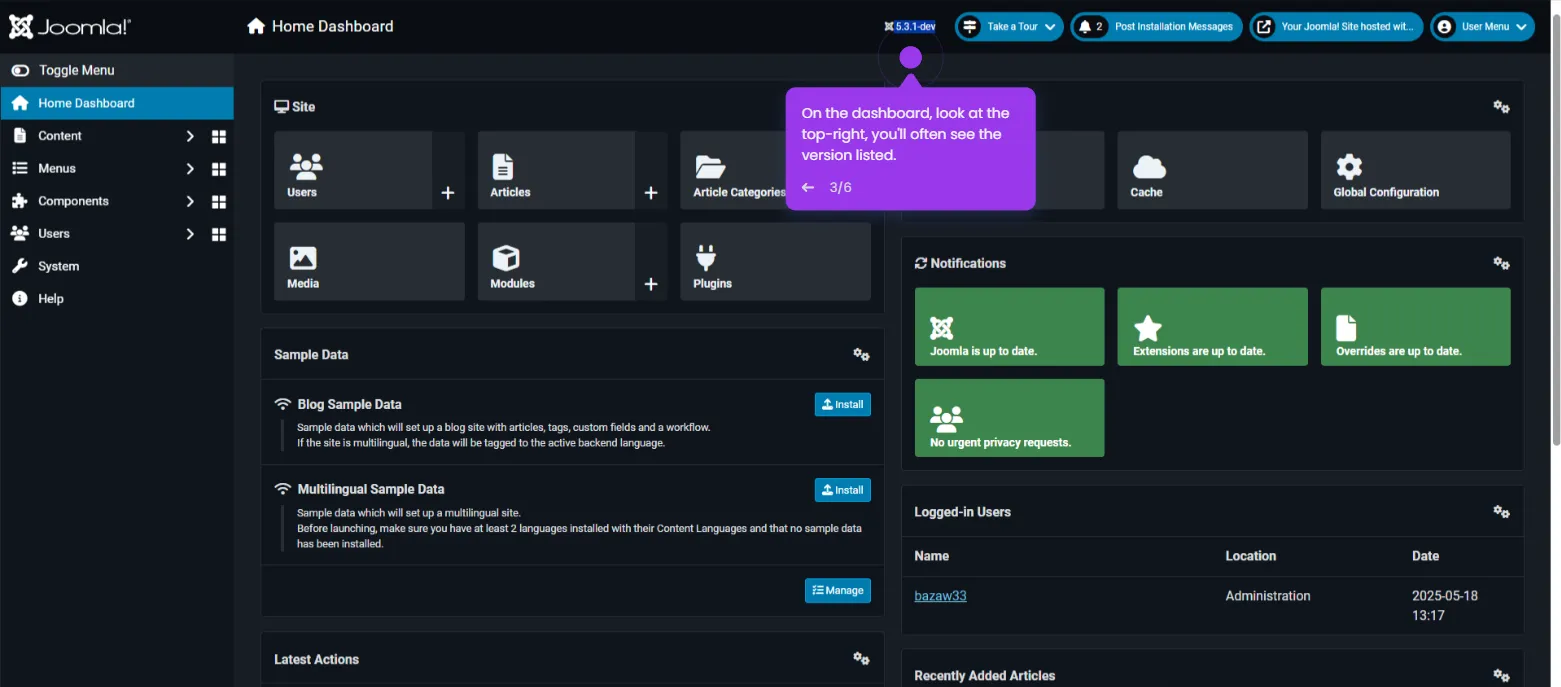Image resolution: width=1561 pixels, height=687 pixels.
Task: Visit the Joomla hosted site link
Action: point(1336,27)
